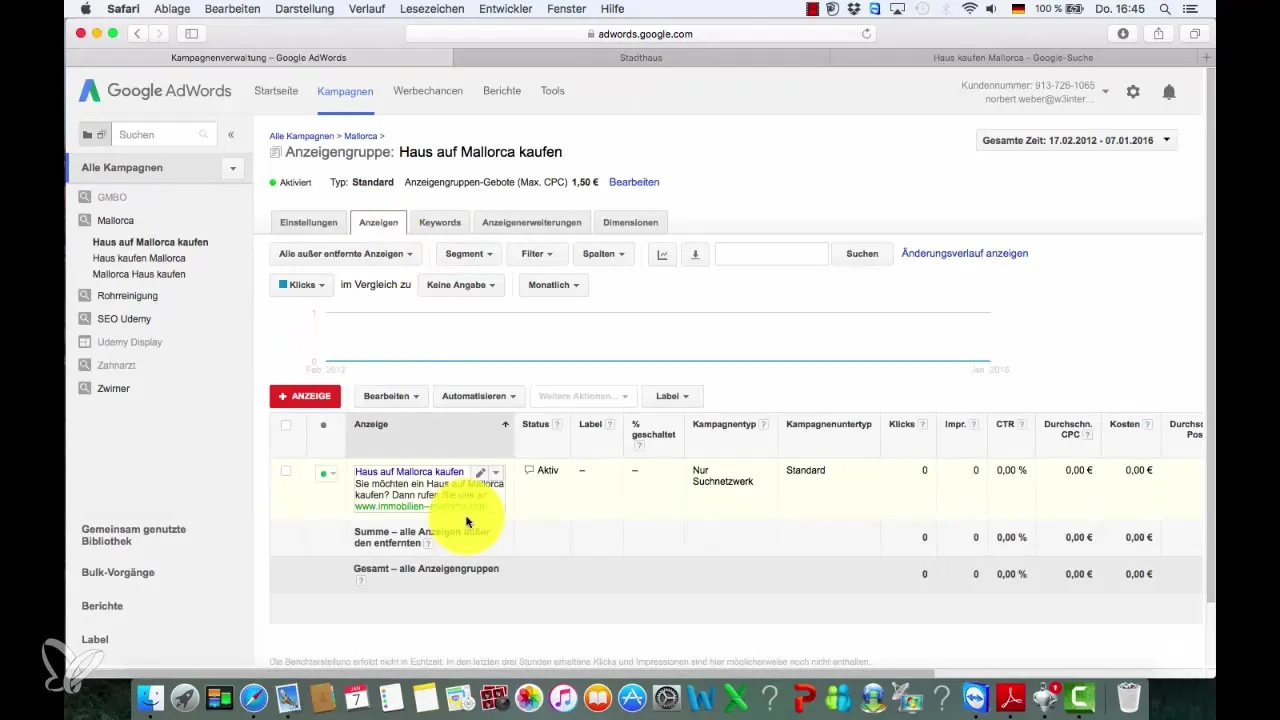Open the Spalten dropdown

pos(603,254)
